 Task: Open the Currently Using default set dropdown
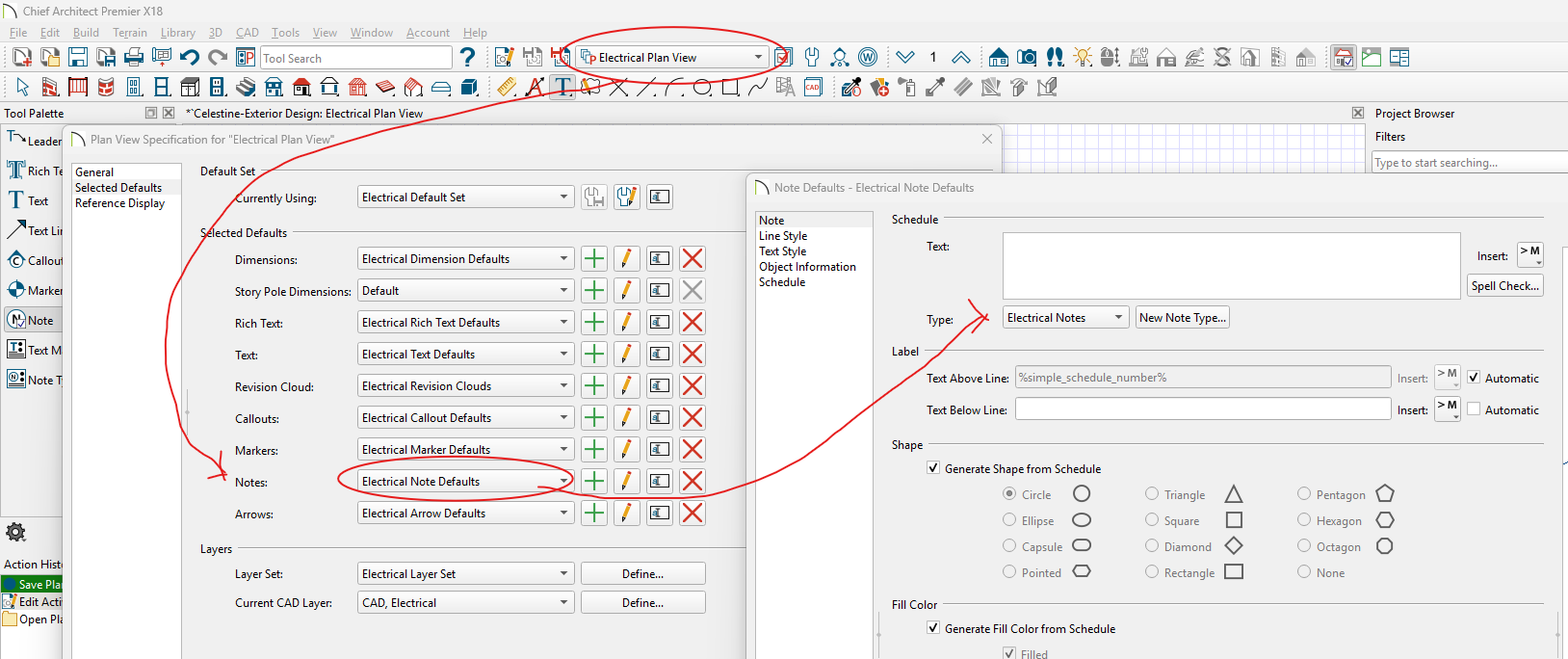tap(465, 198)
